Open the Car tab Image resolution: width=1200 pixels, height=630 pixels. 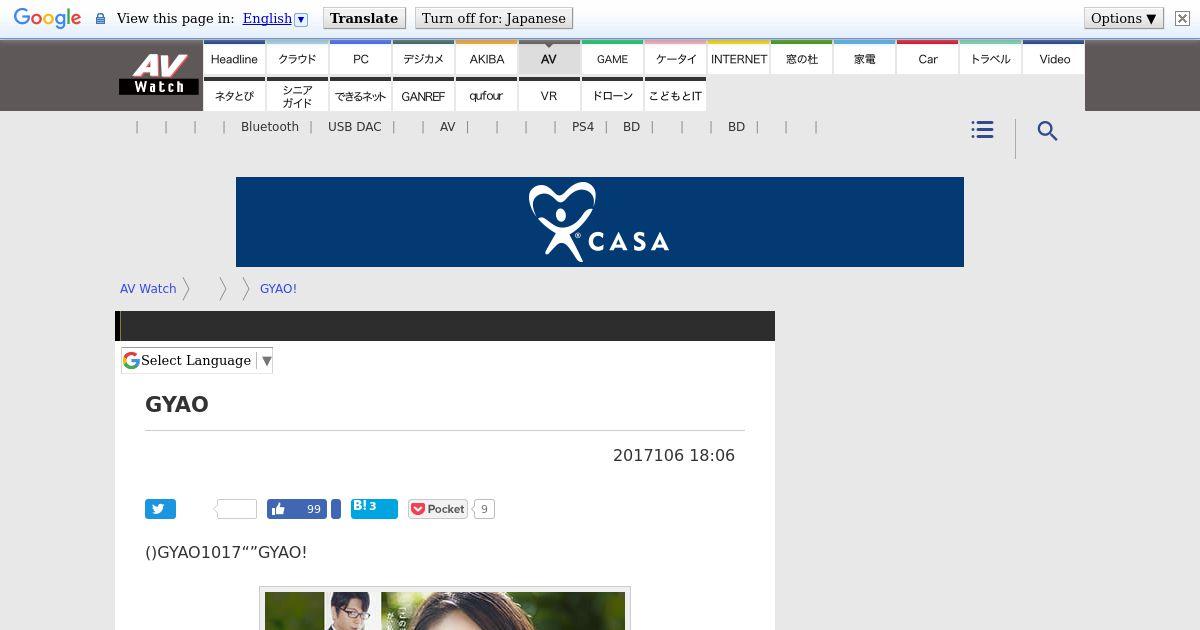928,59
